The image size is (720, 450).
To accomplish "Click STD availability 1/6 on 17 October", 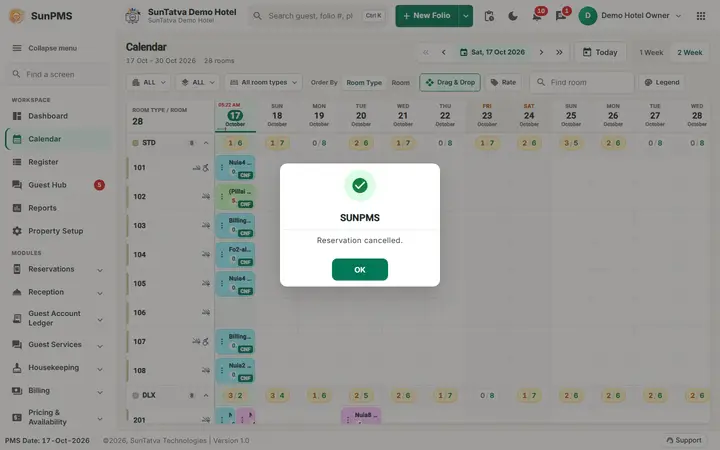I will click(235, 143).
